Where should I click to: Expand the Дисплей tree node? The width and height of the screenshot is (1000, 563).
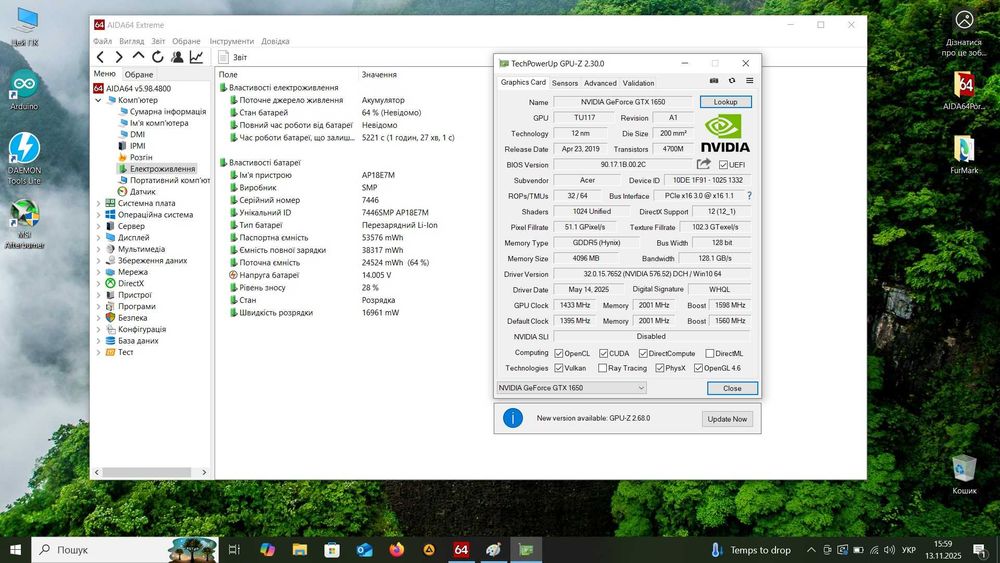click(98, 238)
